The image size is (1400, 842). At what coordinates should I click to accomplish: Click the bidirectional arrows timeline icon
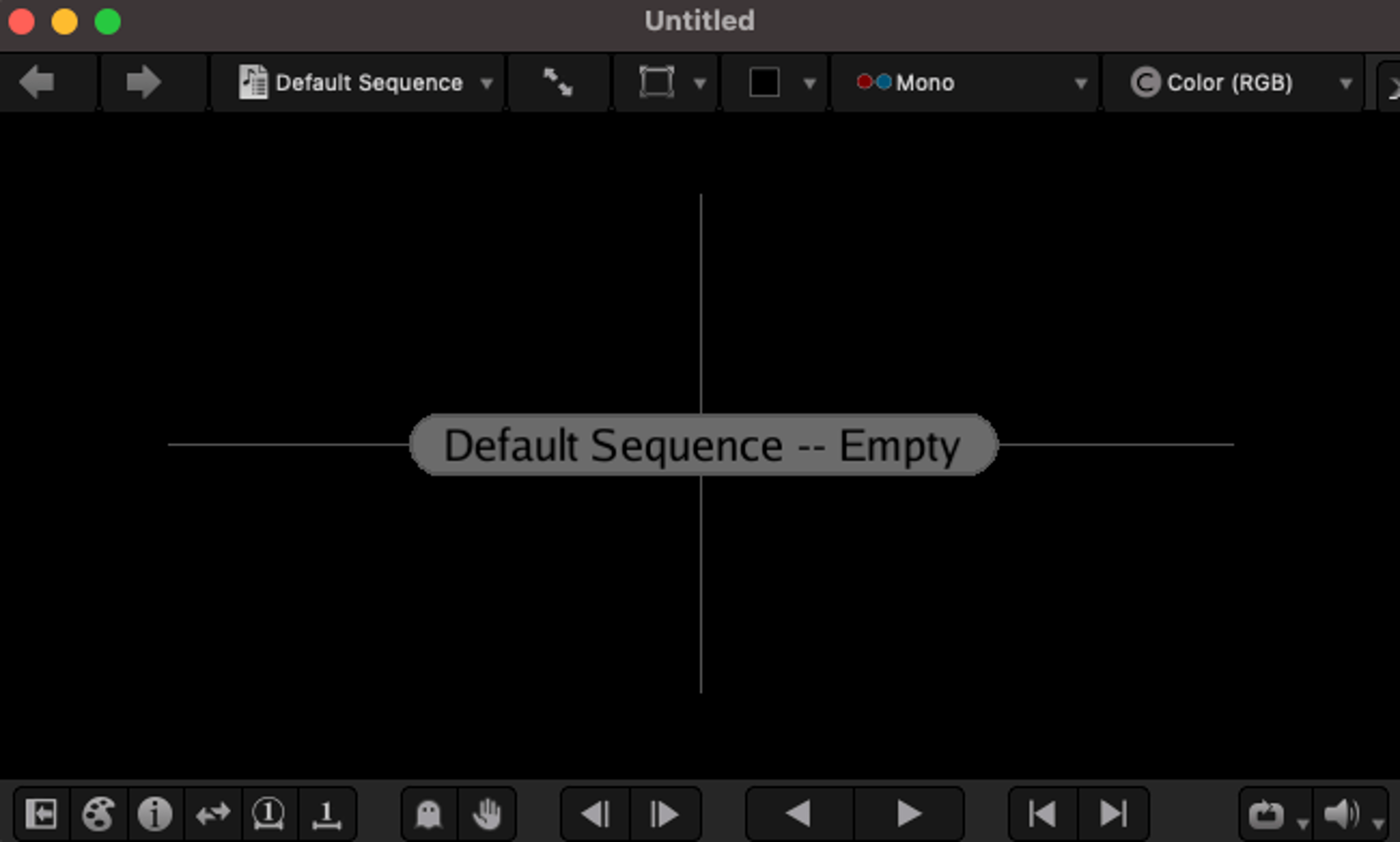pos(213,814)
